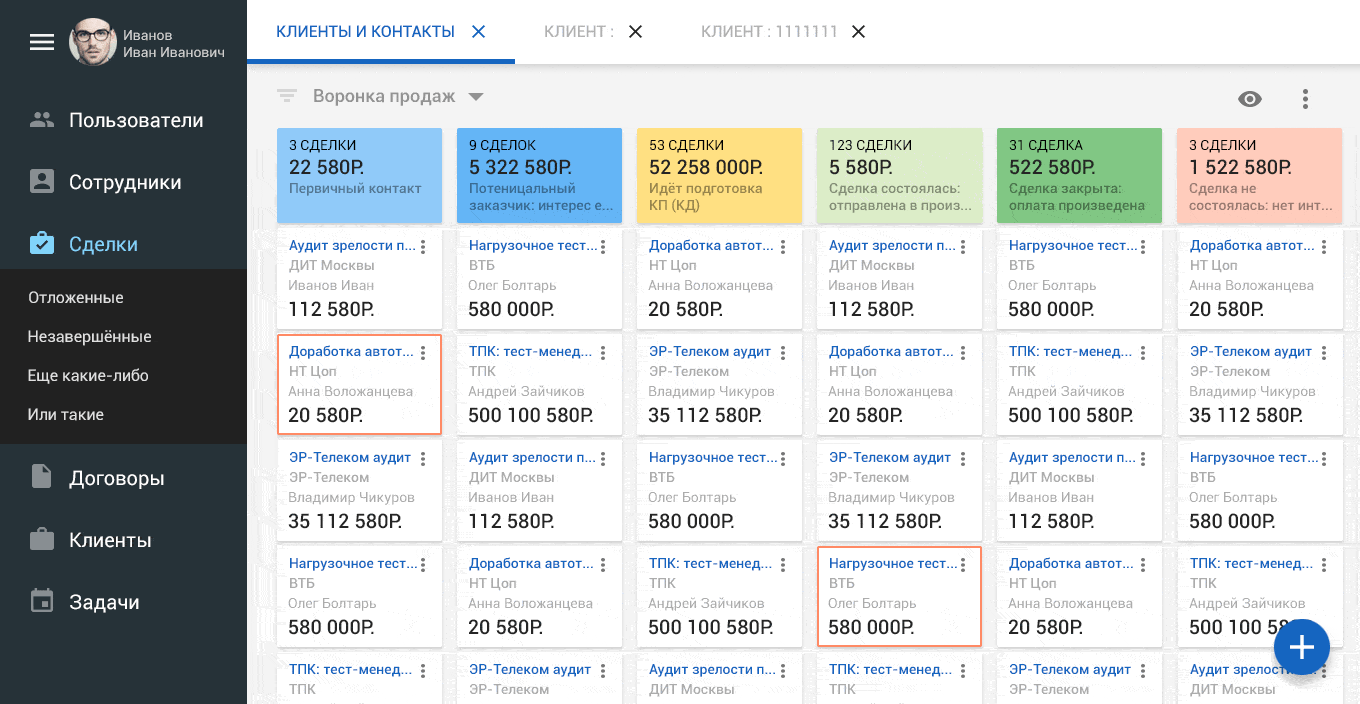Open the board's three-dot options menu
The image size is (1360, 704).
[x=1305, y=99]
